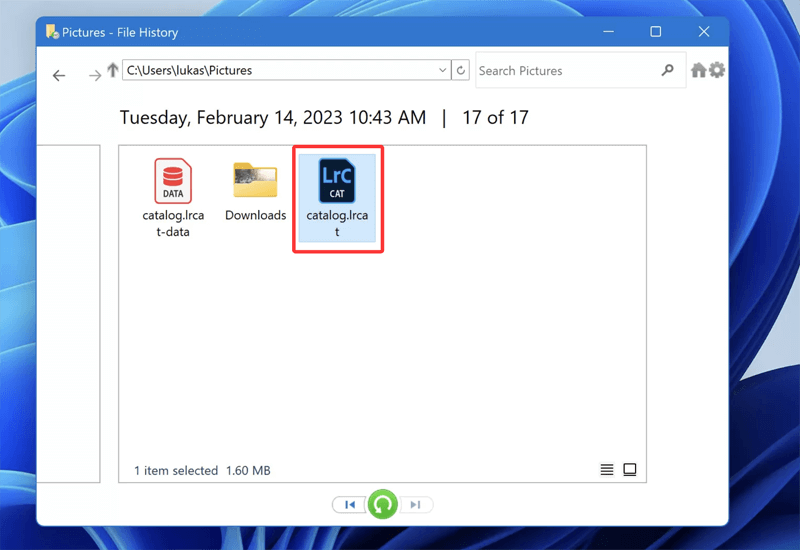This screenshot has width=800, height=550.
Task: Click the magnifier search icon
Action: (667, 70)
